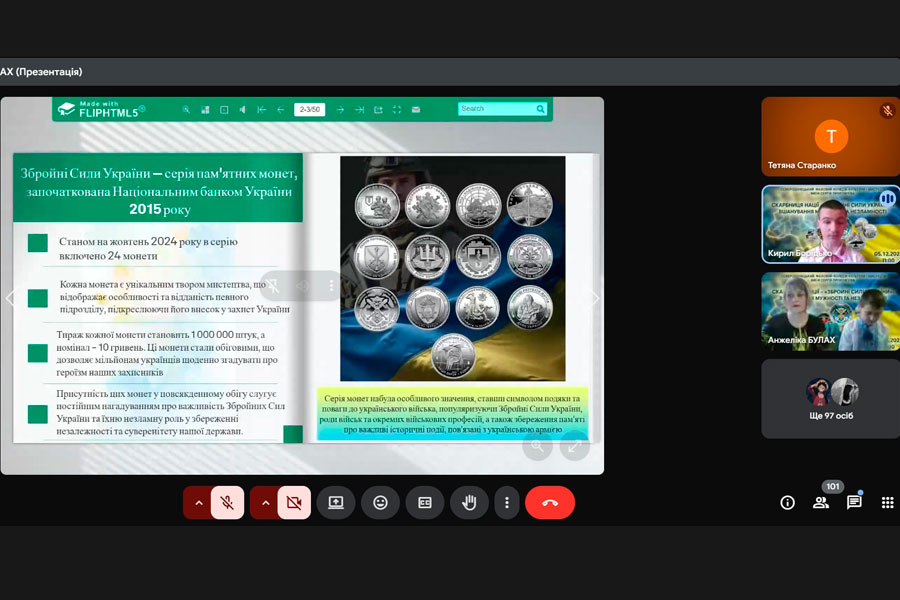Screen dimensions: 900x600
Task: Open the three-dot overlay menu on presentation
Action: [x=331, y=285]
